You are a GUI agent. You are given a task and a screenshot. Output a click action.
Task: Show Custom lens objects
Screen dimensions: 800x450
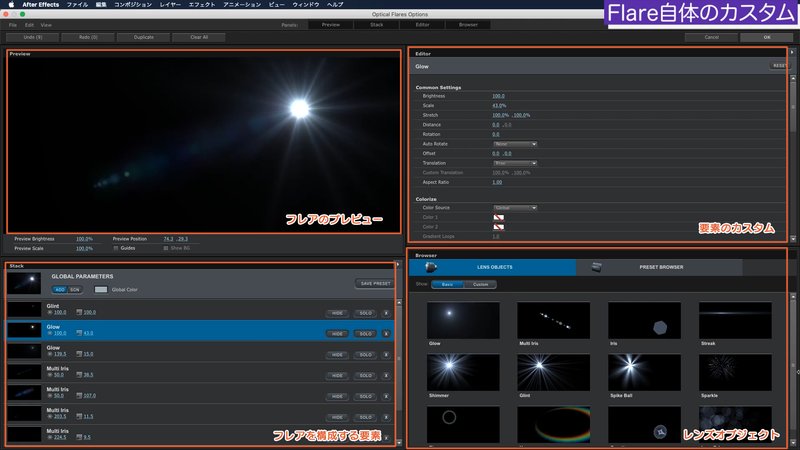click(481, 285)
